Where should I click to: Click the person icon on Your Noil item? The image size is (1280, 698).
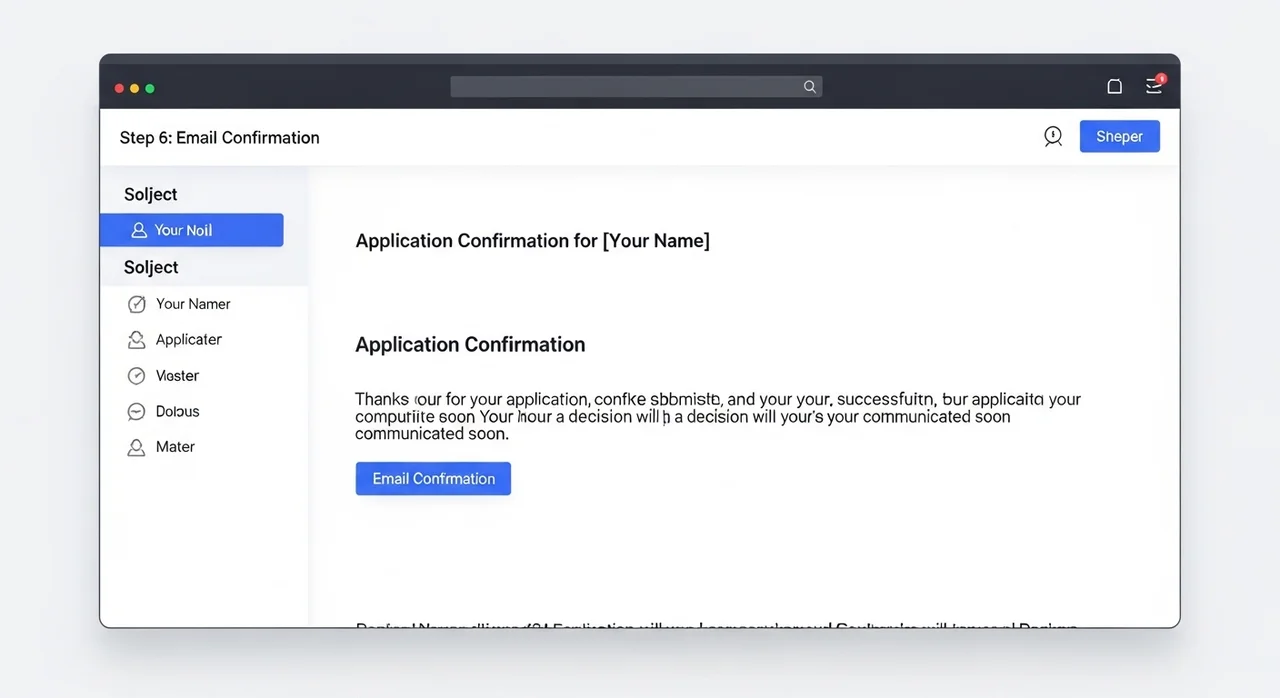tap(139, 230)
